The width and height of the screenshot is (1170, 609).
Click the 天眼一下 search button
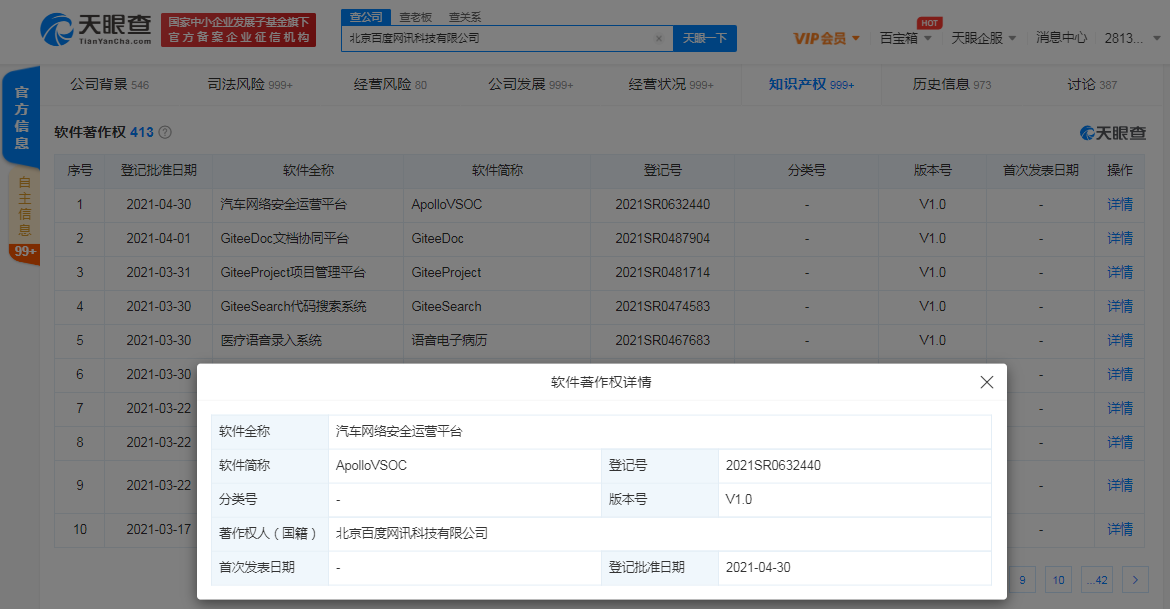click(704, 38)
